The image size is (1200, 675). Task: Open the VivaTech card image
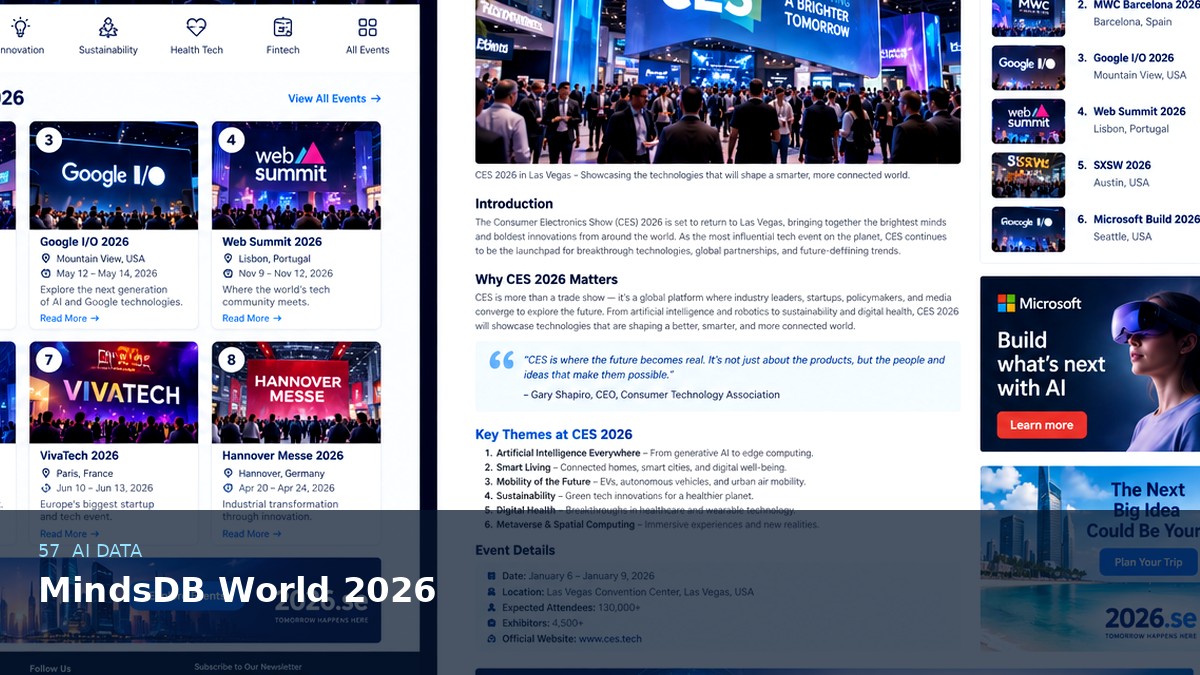pyautogui.click(x=114, y=392)
